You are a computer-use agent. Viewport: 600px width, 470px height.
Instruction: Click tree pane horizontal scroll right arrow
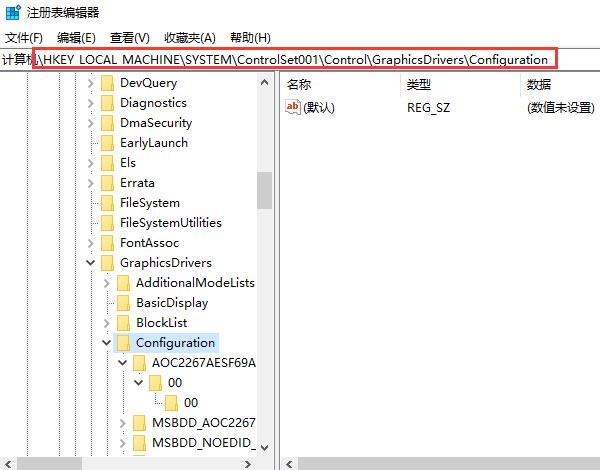click(248, 464)
